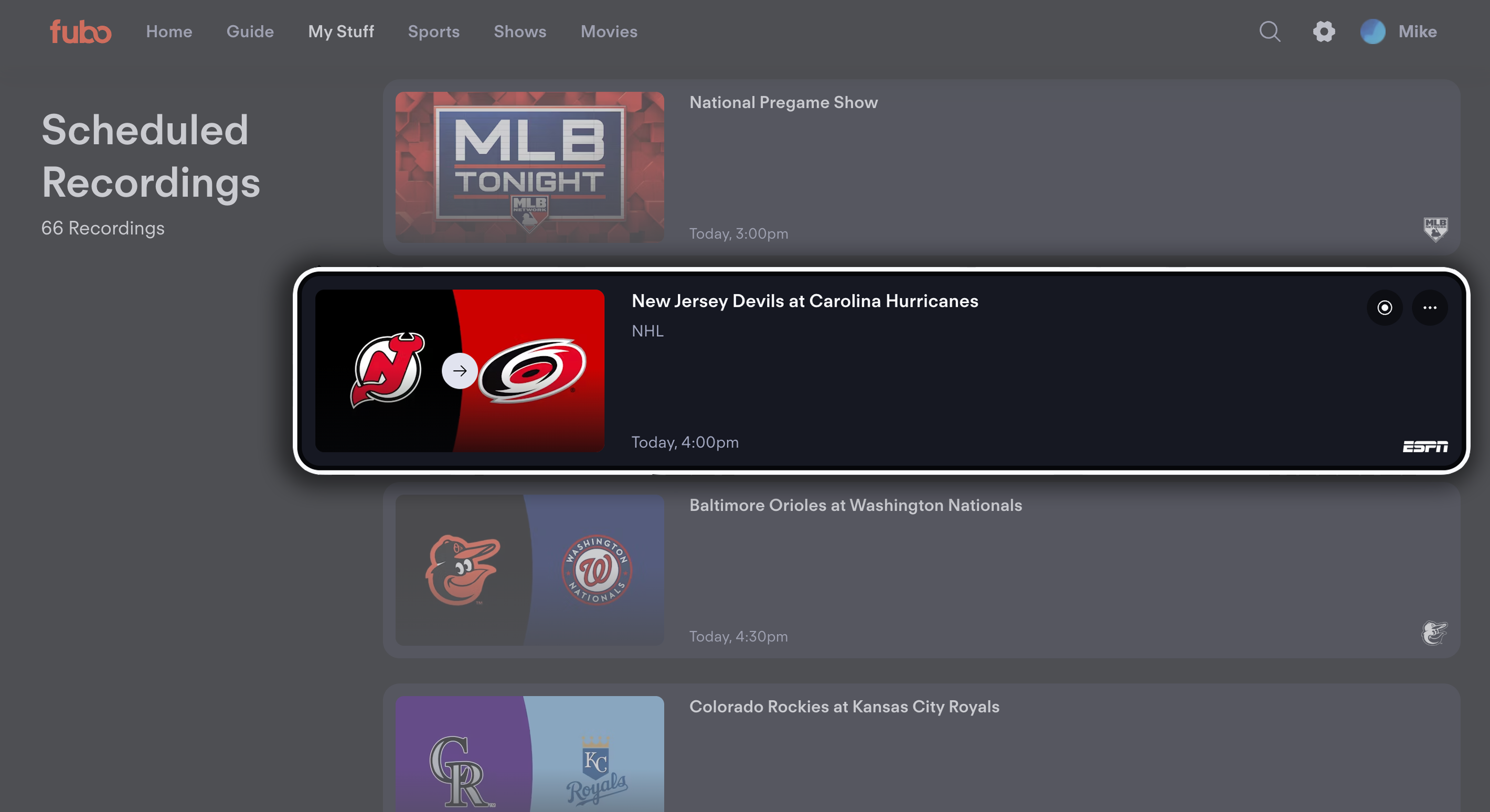Screen dimensions: 1490x812
Task: Click the search icon in top right
Action: click(1271, 31)
